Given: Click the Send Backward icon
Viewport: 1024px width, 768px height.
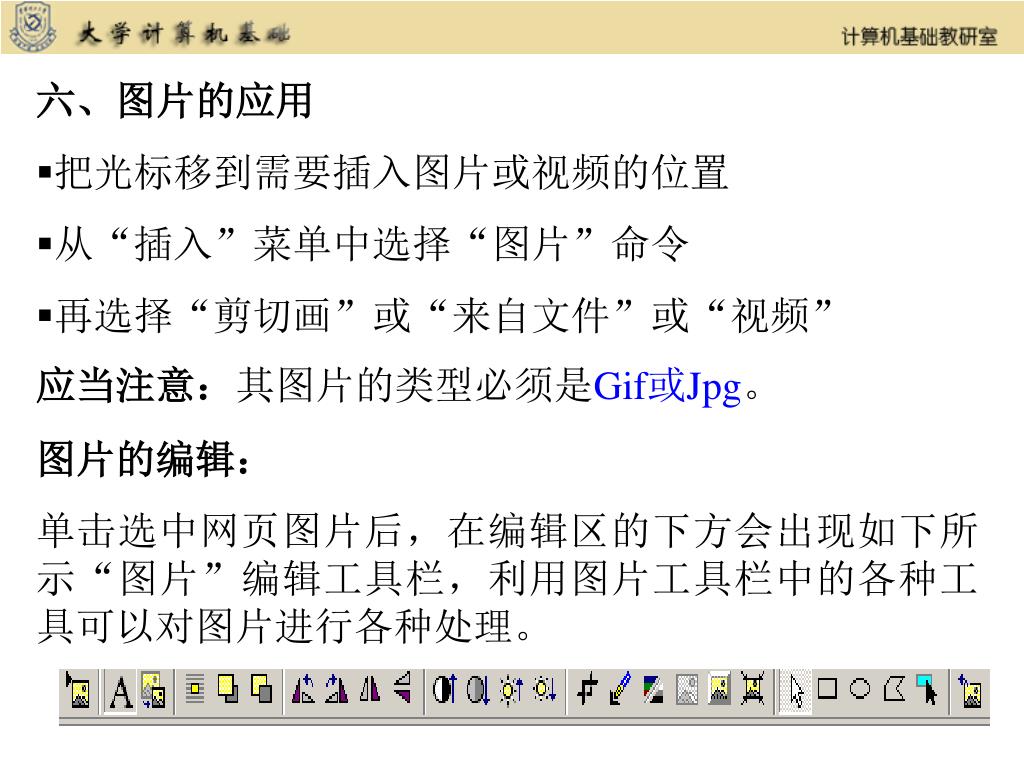Looking at the screenshot, I should click(x=262, y=690).
